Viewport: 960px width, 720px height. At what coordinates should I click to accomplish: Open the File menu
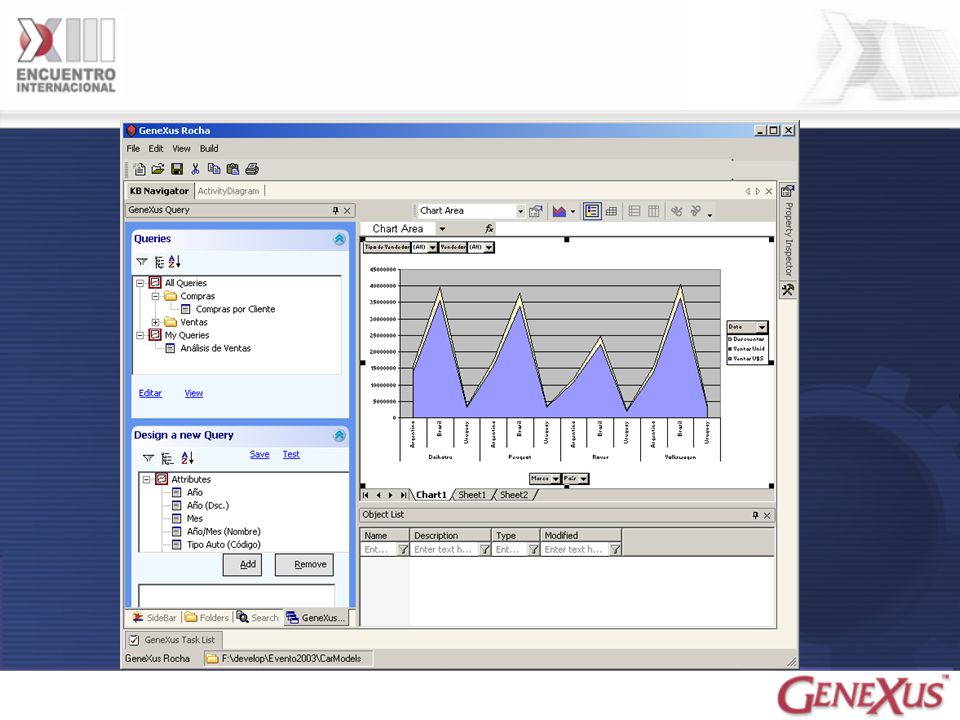(133, 149)
